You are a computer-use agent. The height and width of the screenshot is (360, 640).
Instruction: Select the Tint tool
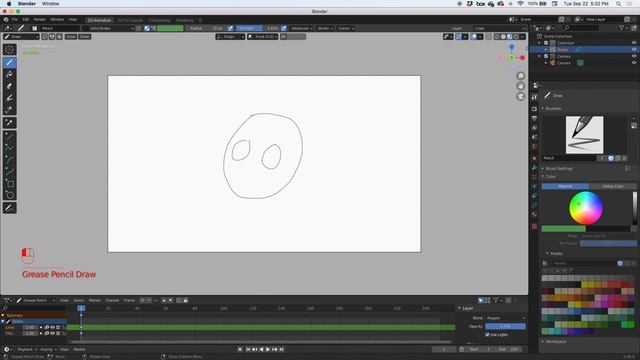10,98
